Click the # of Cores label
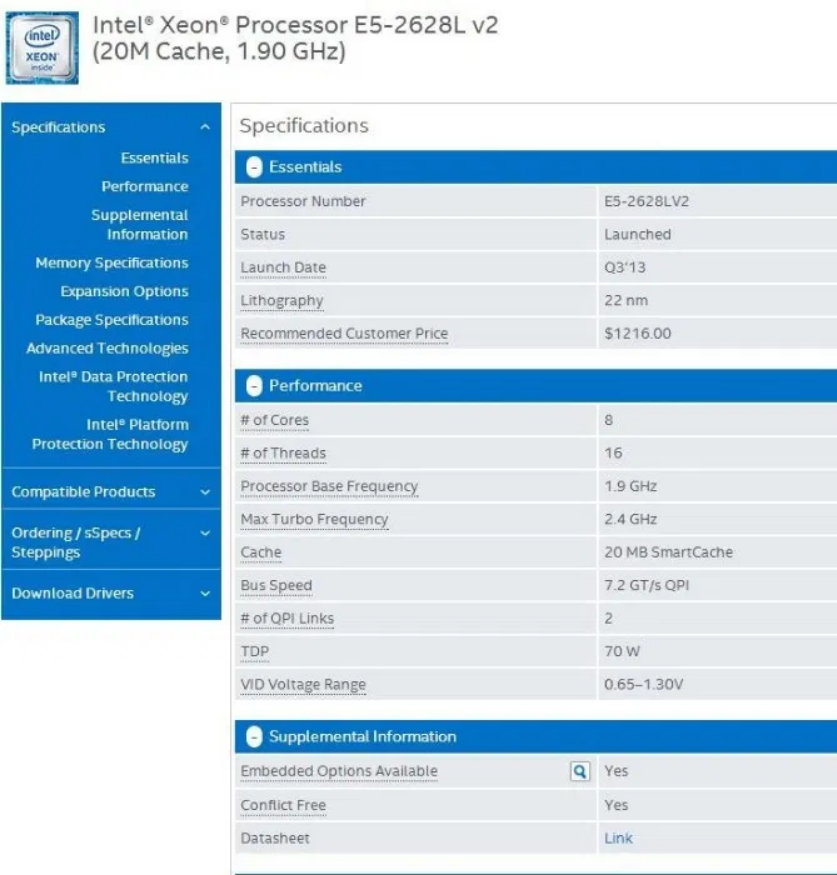The image size is (837, 875). (275, 420)
